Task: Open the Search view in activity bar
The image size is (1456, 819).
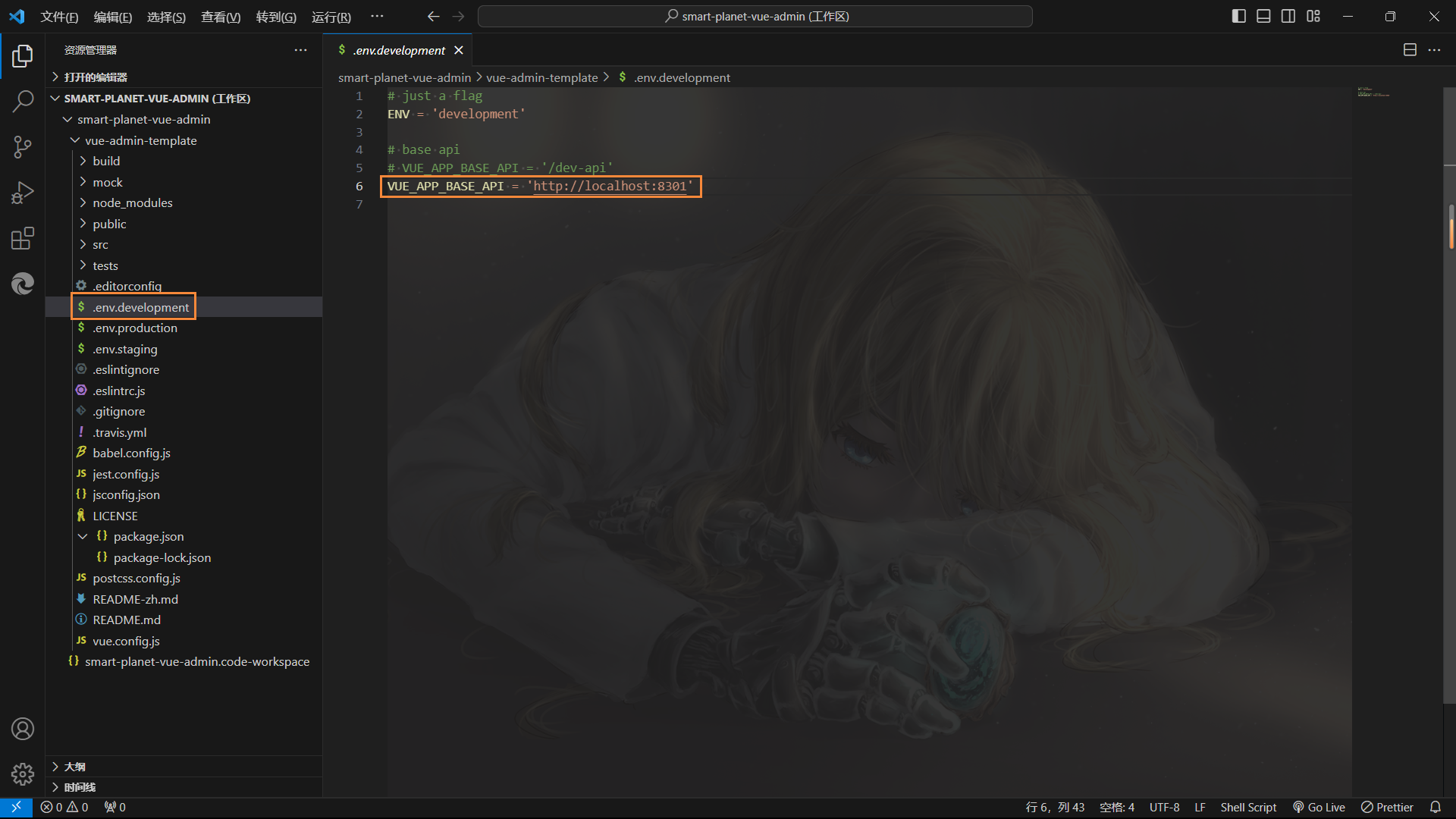Action: tap(23, 101)
